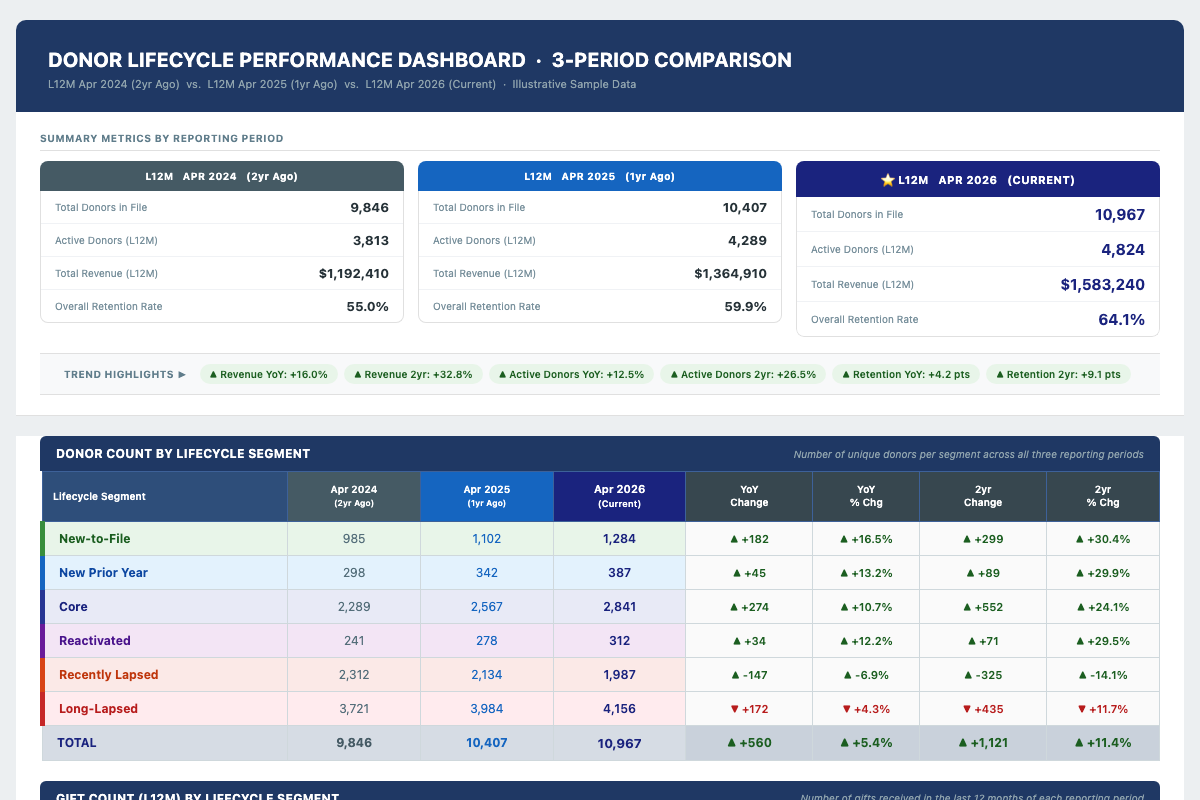Click the TOTAL row label
The image size is (1200, 800).
pyautogui.click(x=77, y=743)
